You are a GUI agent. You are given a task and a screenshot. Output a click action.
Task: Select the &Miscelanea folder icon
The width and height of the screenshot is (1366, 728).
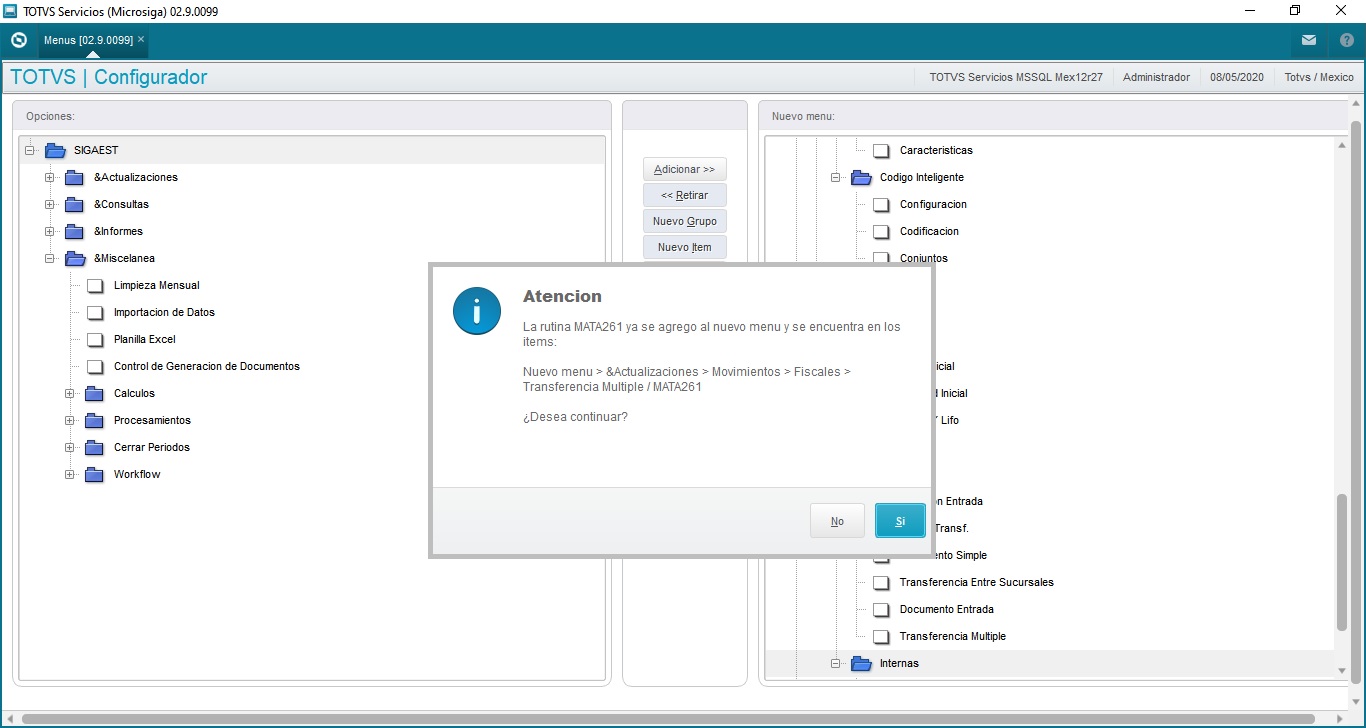pos(75,258)
